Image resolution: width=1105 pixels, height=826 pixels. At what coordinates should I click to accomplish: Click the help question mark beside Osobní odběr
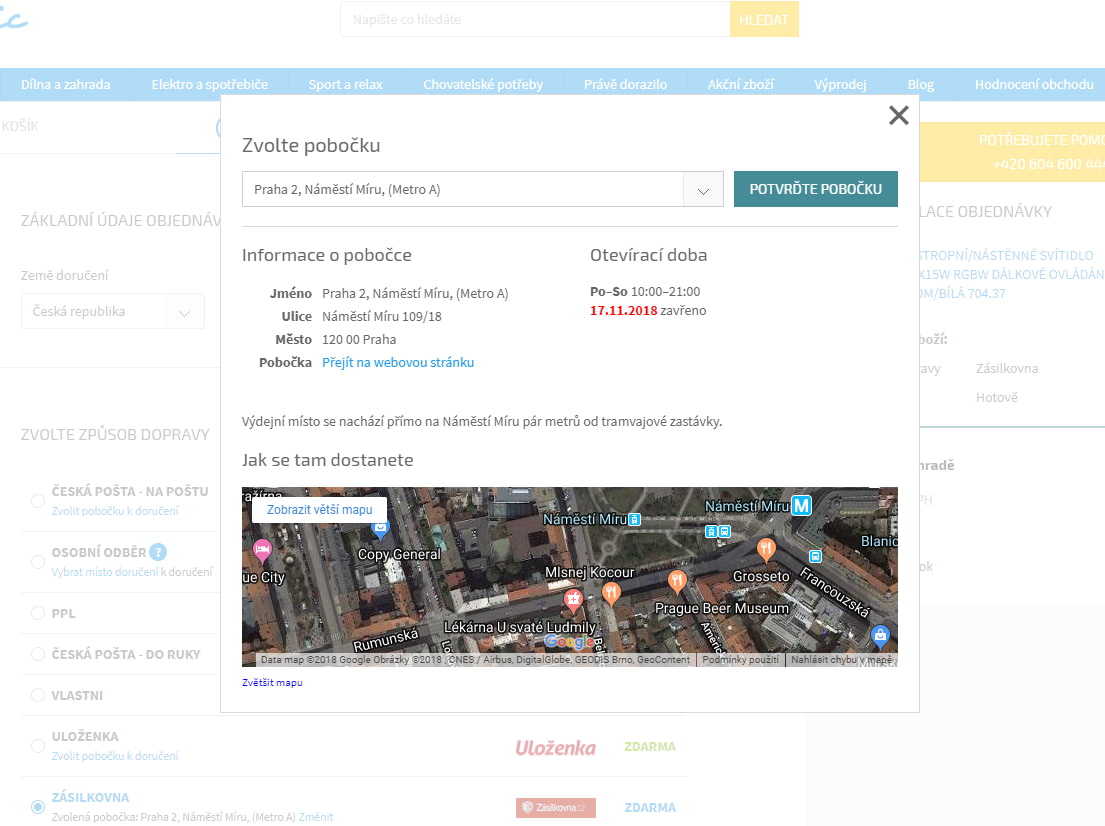pos(158,553)
